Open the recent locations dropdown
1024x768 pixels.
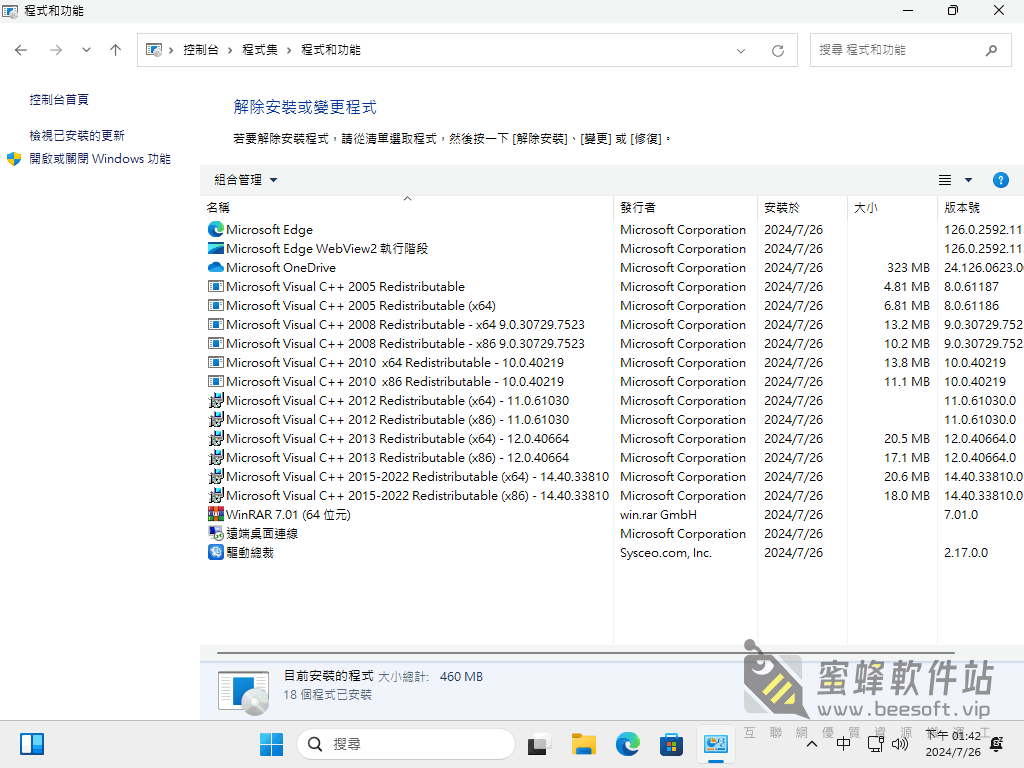[x=86, y=50]
